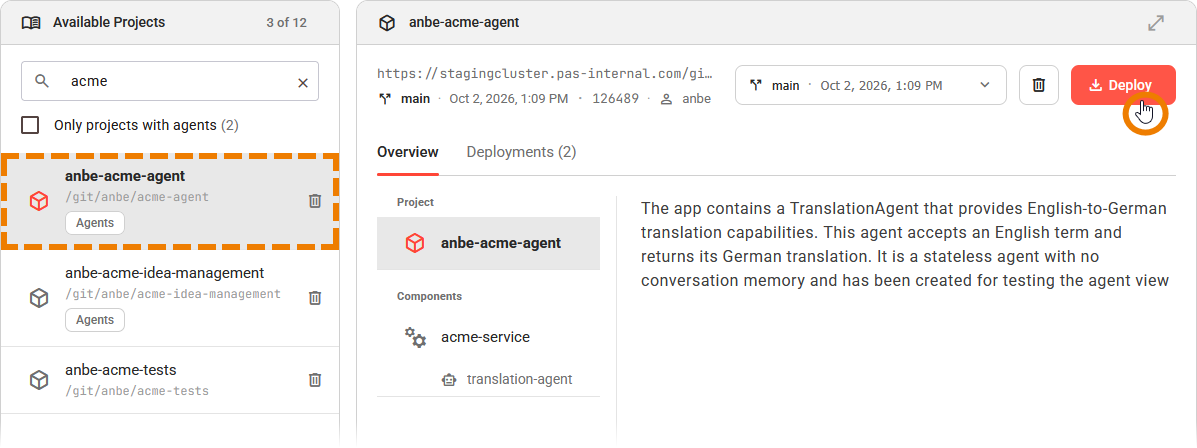
Task: Click cube icon of anbe-acme-idea-management
Action: (x=39, y=298)
